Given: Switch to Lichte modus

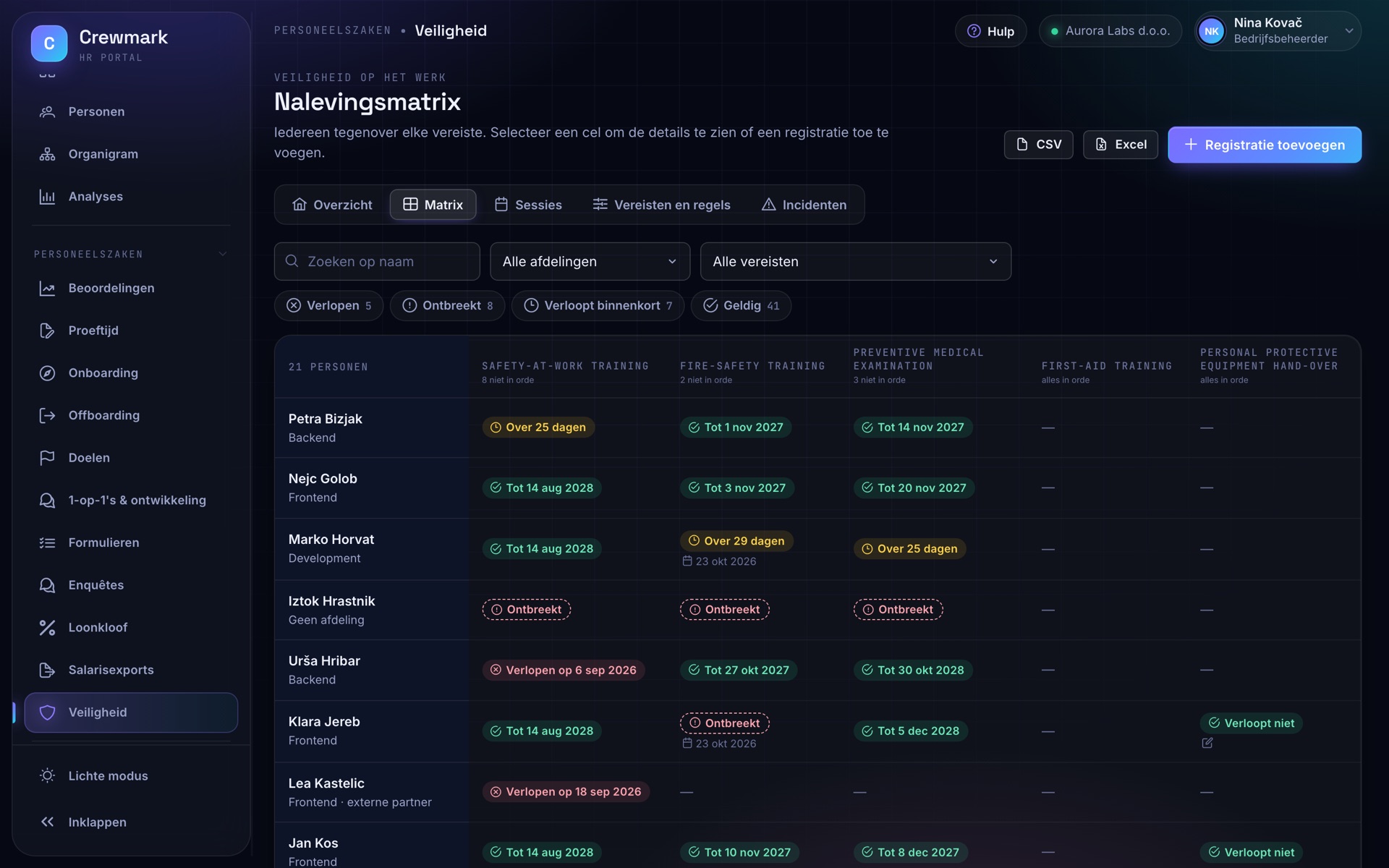Looking at the screenshot, I should 131,775.
